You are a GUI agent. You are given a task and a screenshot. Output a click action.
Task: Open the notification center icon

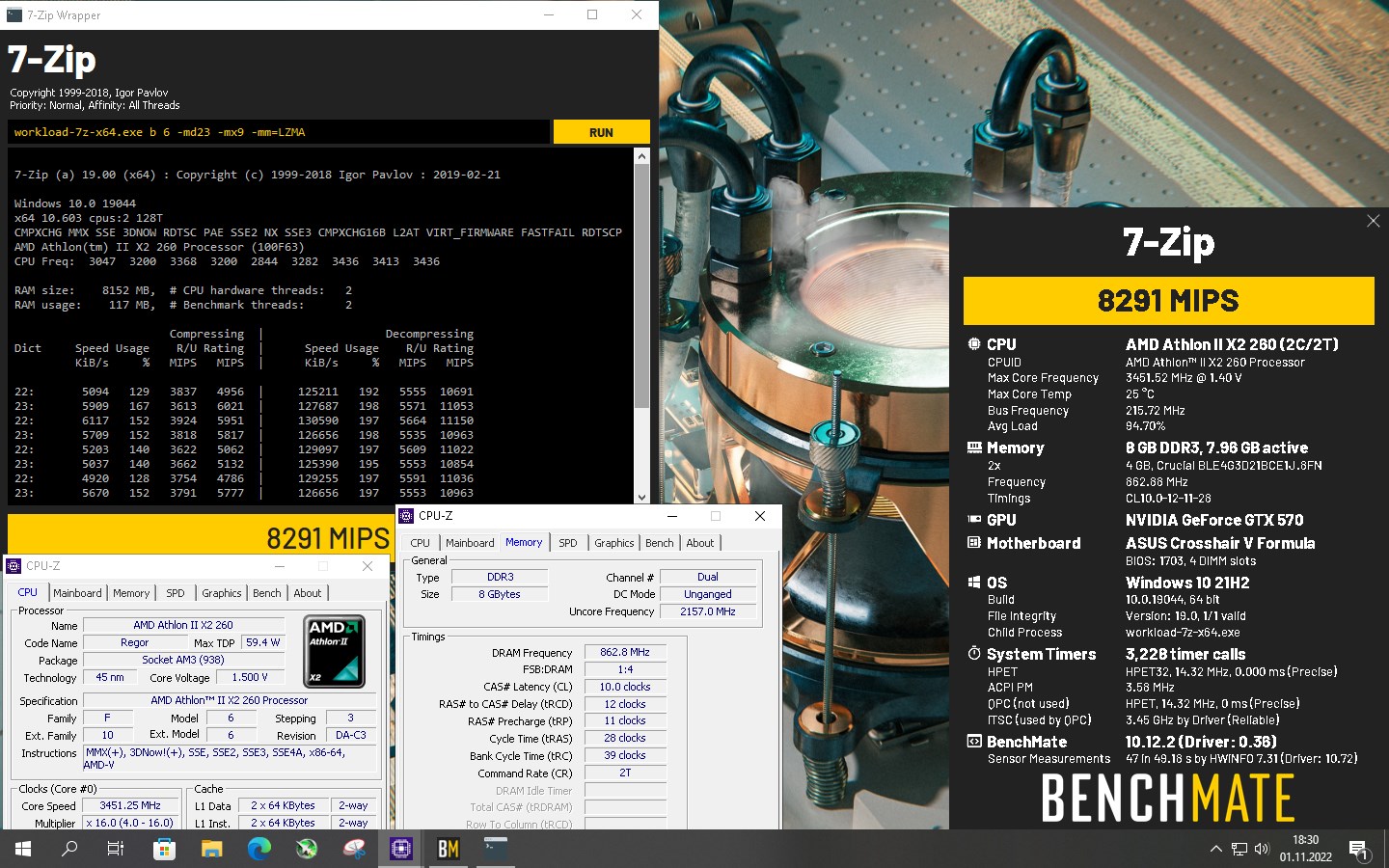[x=1359, y=849]
